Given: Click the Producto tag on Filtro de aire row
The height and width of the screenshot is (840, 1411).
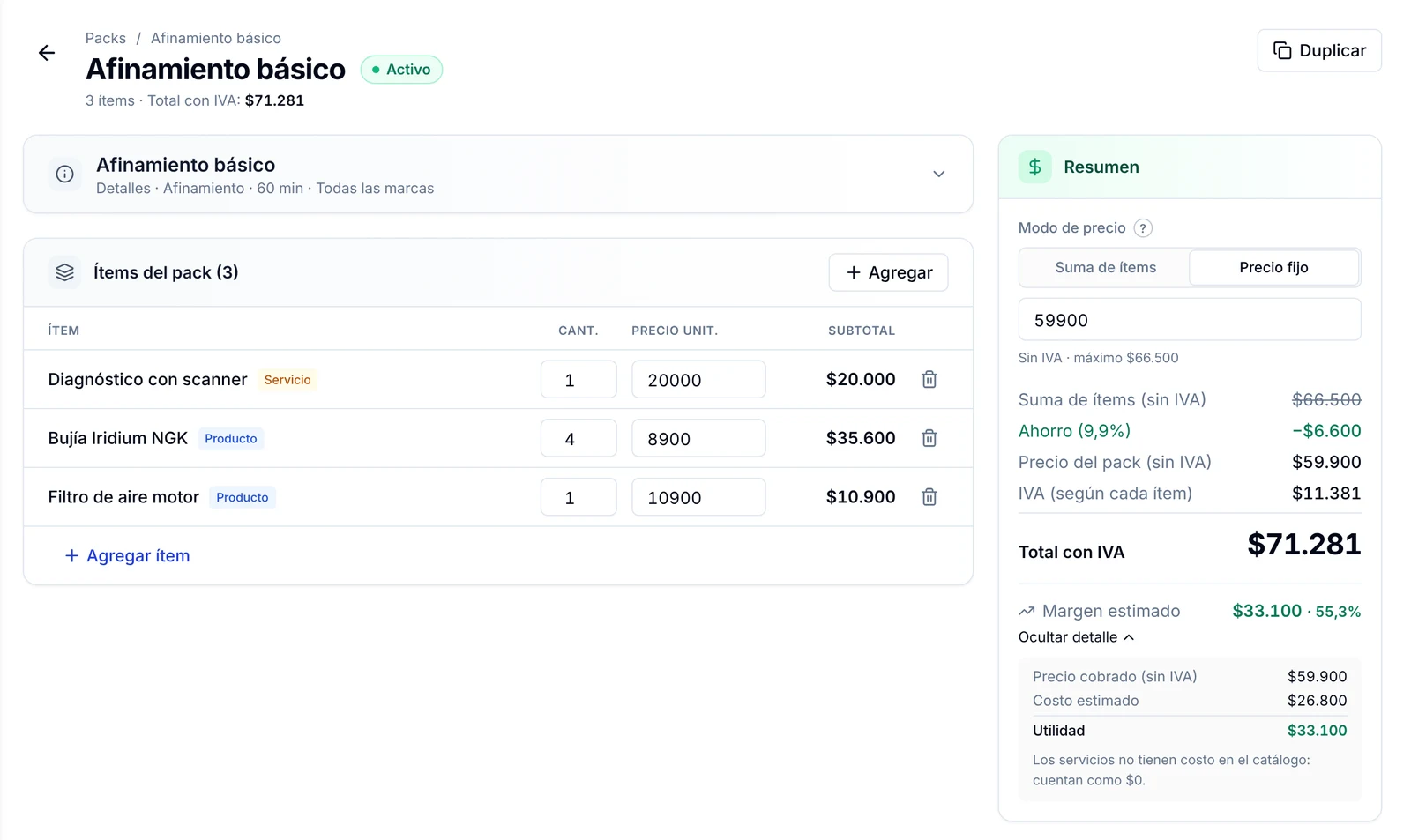Looking at the screenshot, I should (243, 497).
